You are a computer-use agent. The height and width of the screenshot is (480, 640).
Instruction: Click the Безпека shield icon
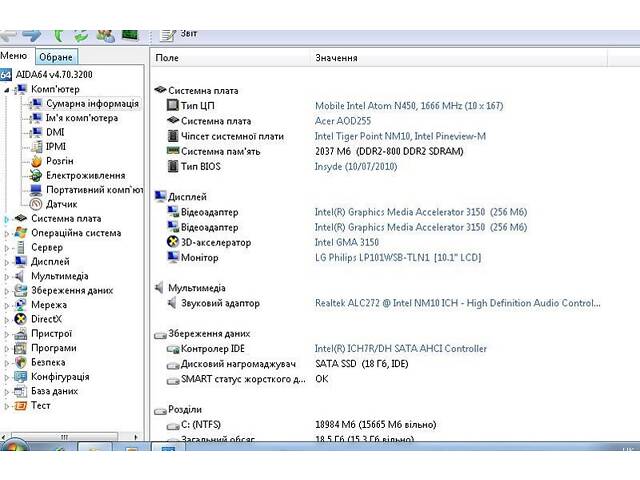[x=20, y=362]
